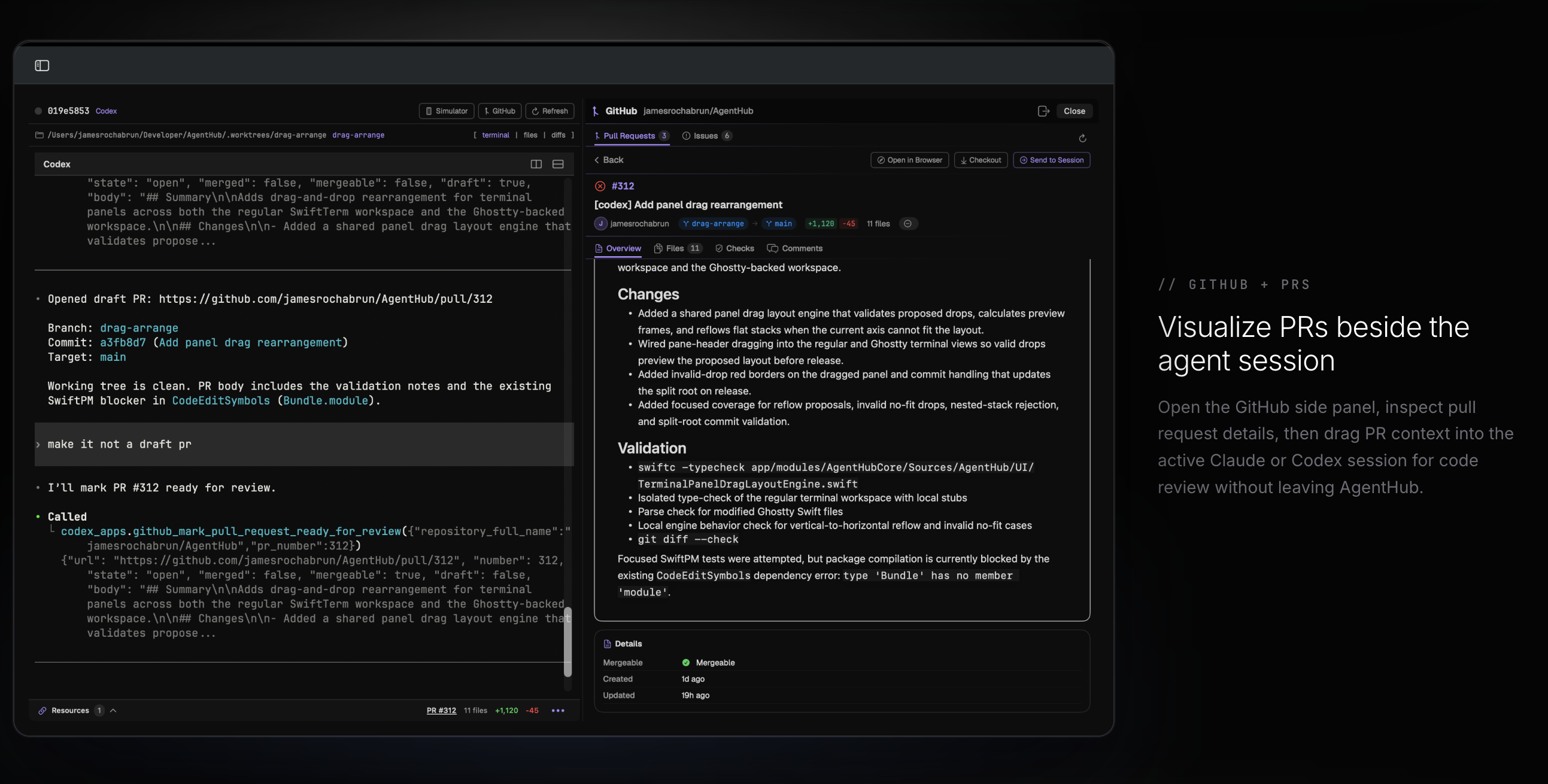Toggle the sidebar panel icon
1548x784 pixels.
click(42, 65)
